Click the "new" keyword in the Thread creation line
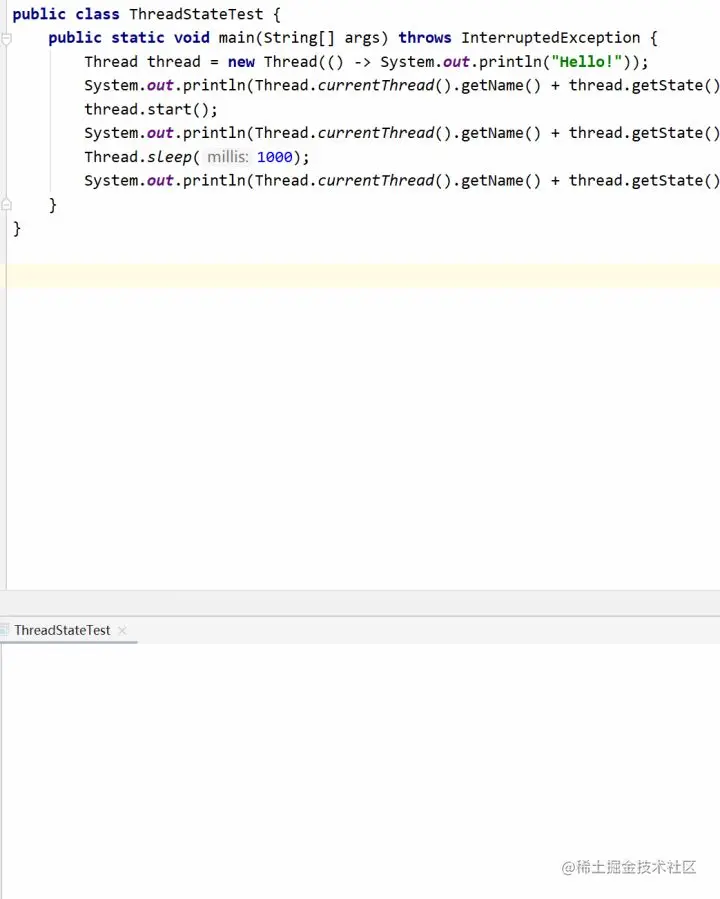 tap(241, 62)
